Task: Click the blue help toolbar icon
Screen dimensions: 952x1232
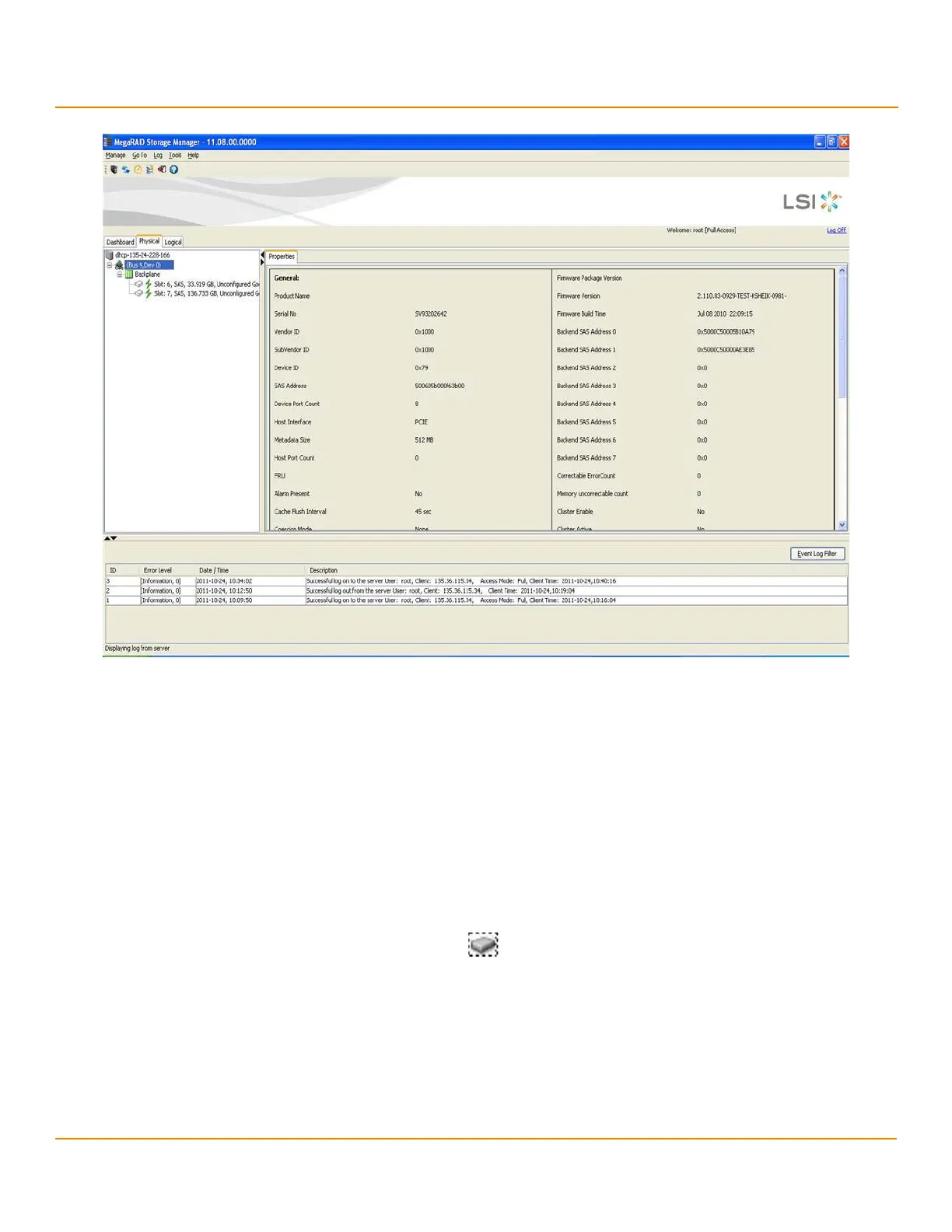Action: pos(173,170)
